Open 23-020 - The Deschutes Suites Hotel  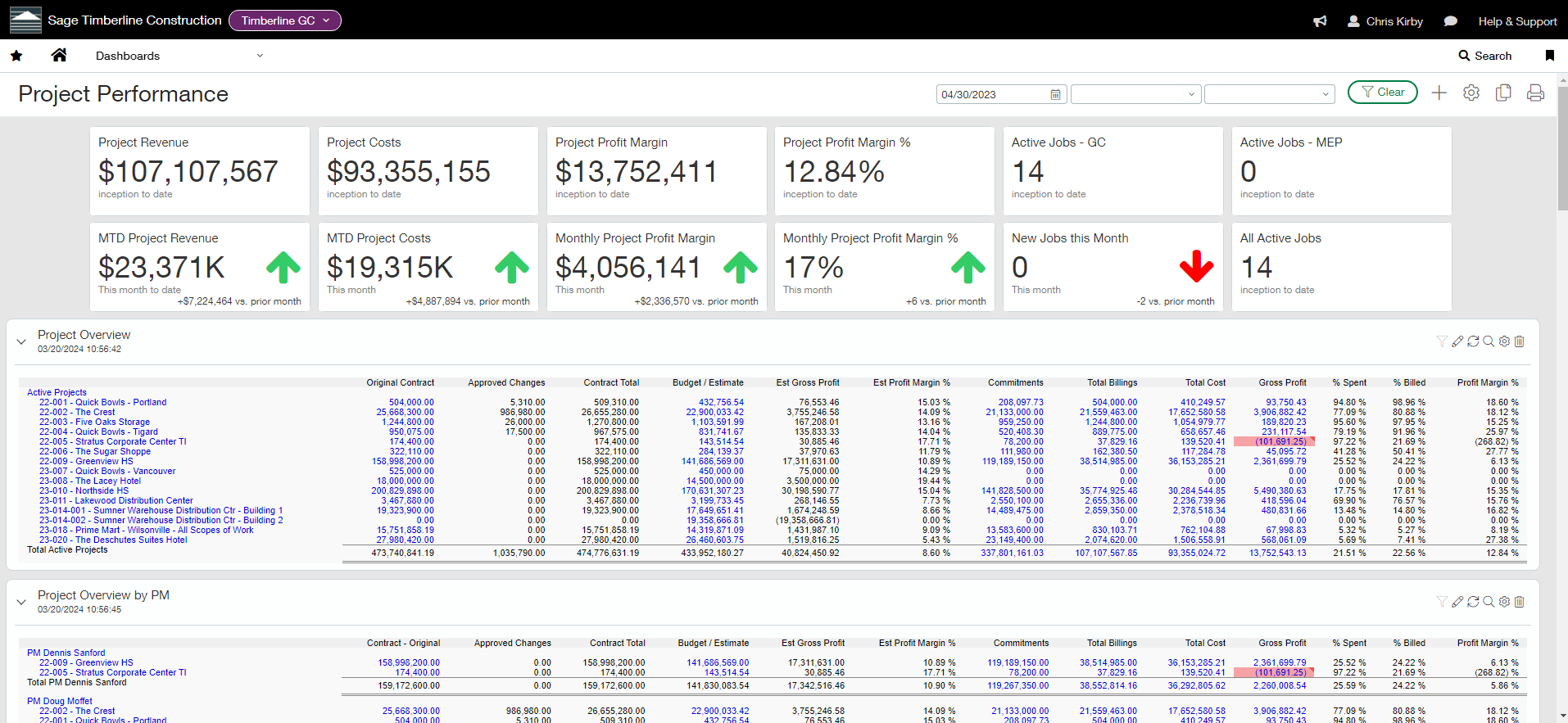[113, 540]
